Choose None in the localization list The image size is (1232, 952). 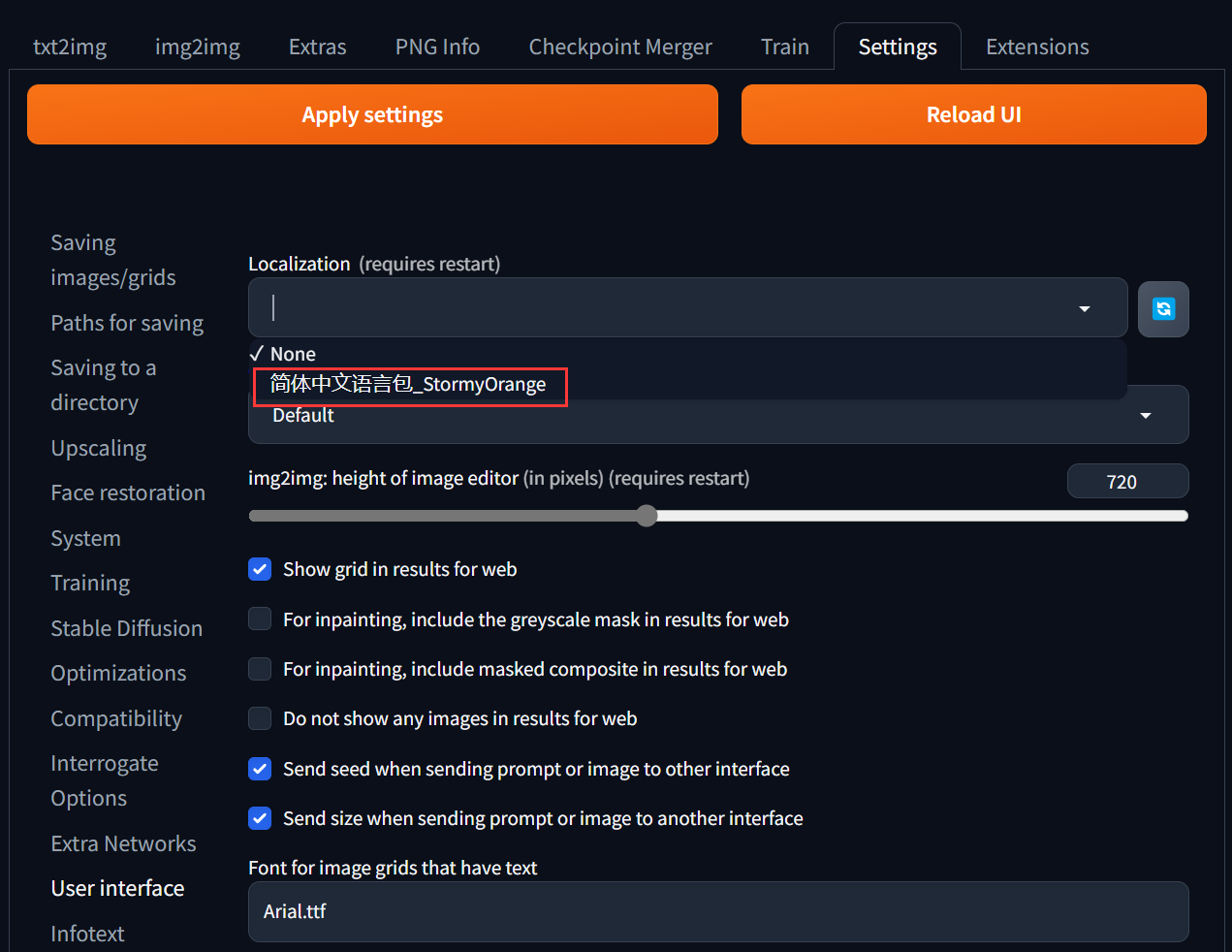pyautogui.click(x=293, y=354)
